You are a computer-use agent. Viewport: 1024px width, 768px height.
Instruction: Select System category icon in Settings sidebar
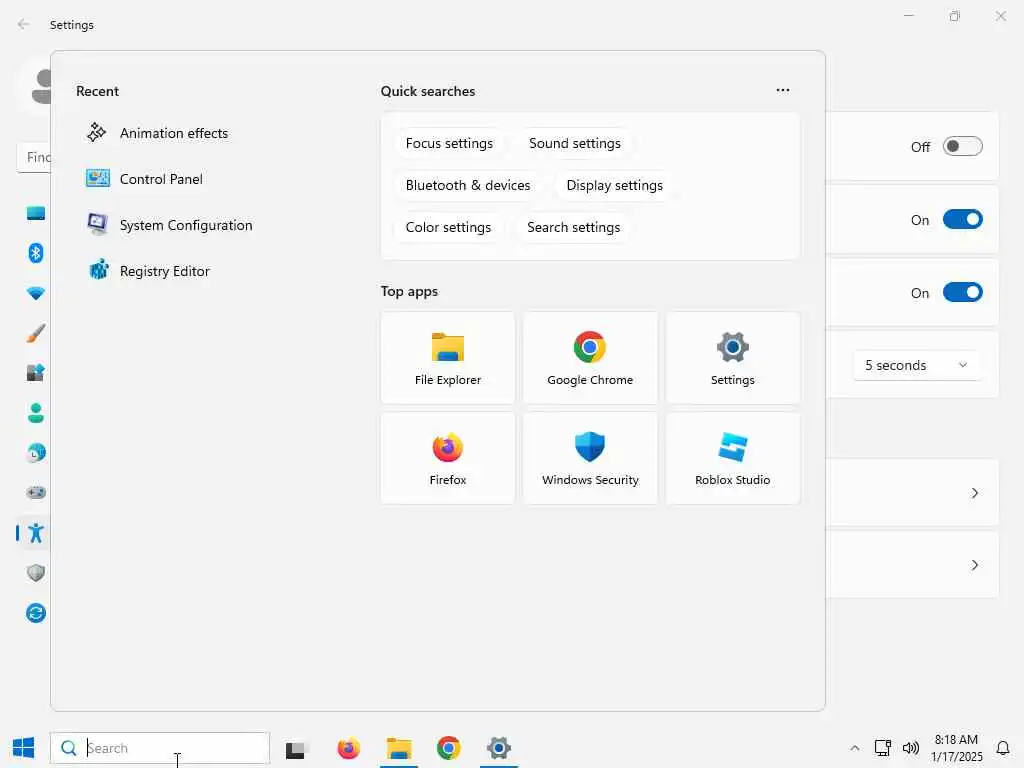36,213
